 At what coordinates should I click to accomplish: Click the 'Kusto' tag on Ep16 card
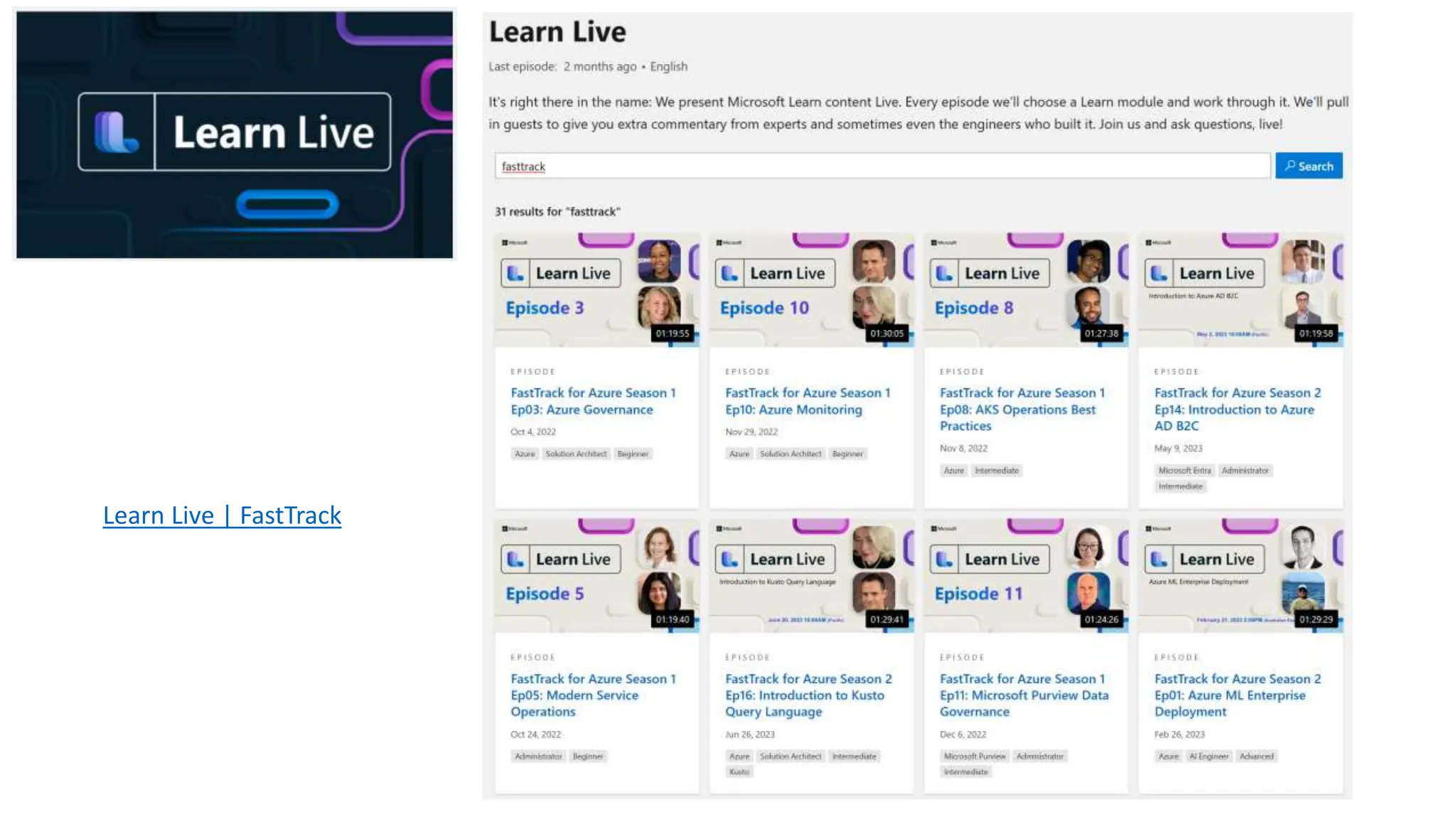pyautogui.click(x=739, y=772)
